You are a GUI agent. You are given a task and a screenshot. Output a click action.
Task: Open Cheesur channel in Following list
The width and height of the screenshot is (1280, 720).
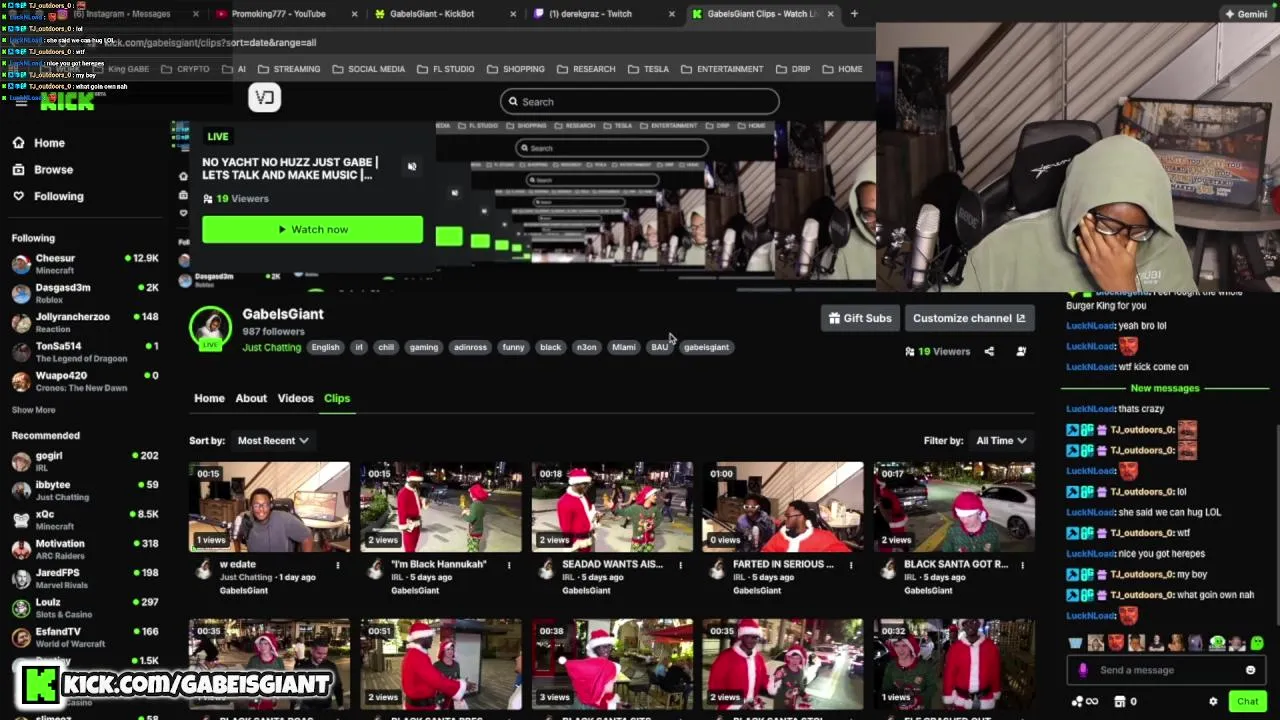coord(84,264)
